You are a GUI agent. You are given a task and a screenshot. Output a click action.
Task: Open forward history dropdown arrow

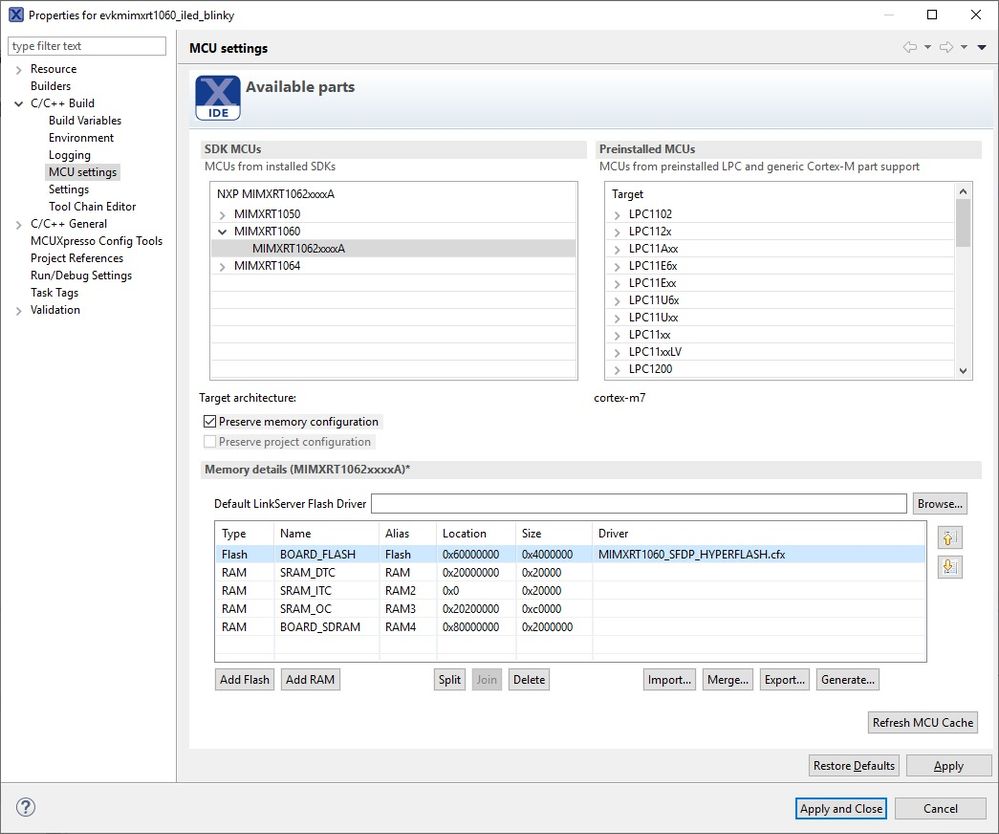964,47
